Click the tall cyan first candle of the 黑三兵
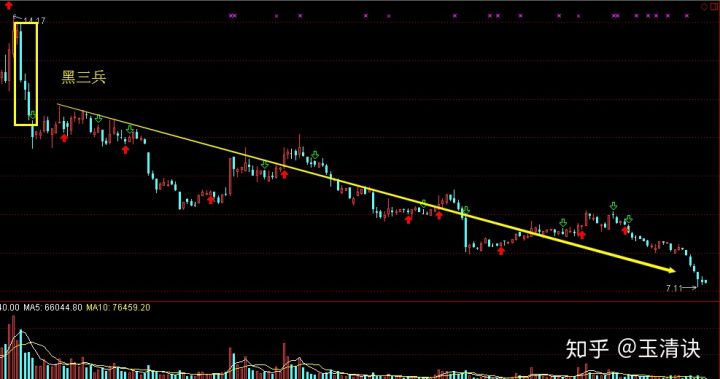 click(x=21, y=54)
